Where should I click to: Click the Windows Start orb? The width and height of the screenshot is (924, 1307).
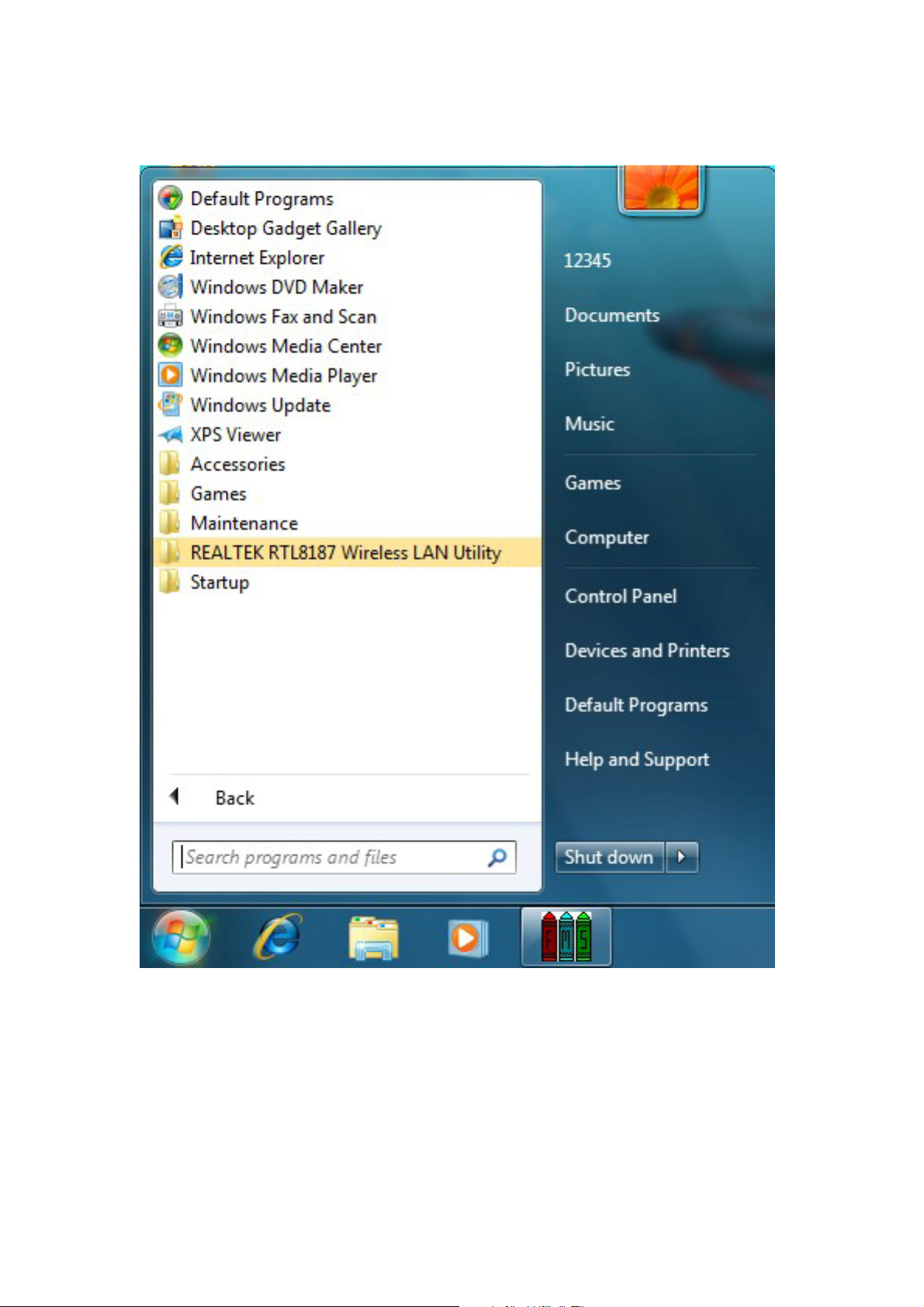pyautogui.click(x=181, y=937)
